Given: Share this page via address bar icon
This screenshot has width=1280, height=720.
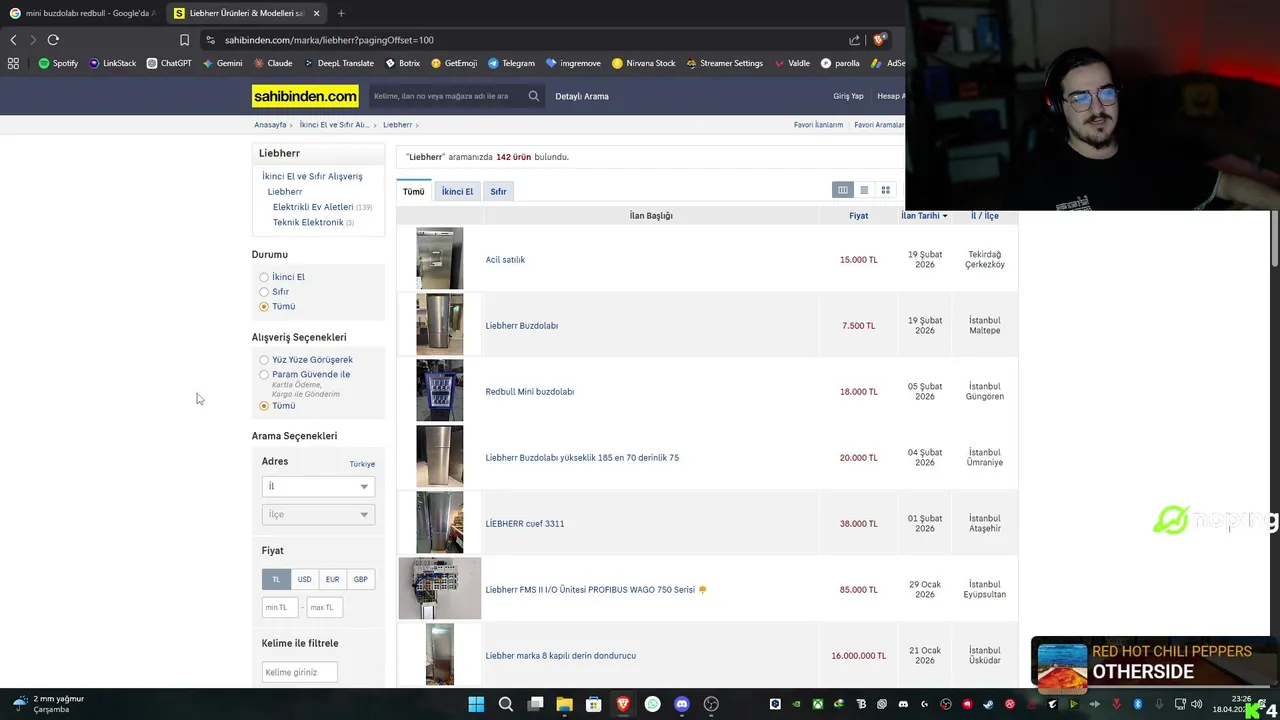Looking at the screenshot, I should point(854,40).
